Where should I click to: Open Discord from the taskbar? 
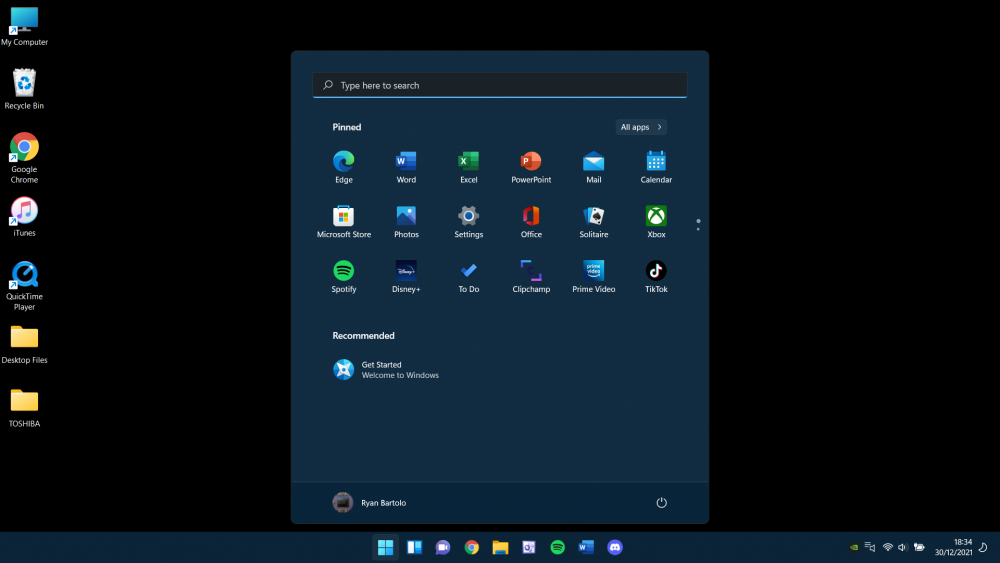615,547
